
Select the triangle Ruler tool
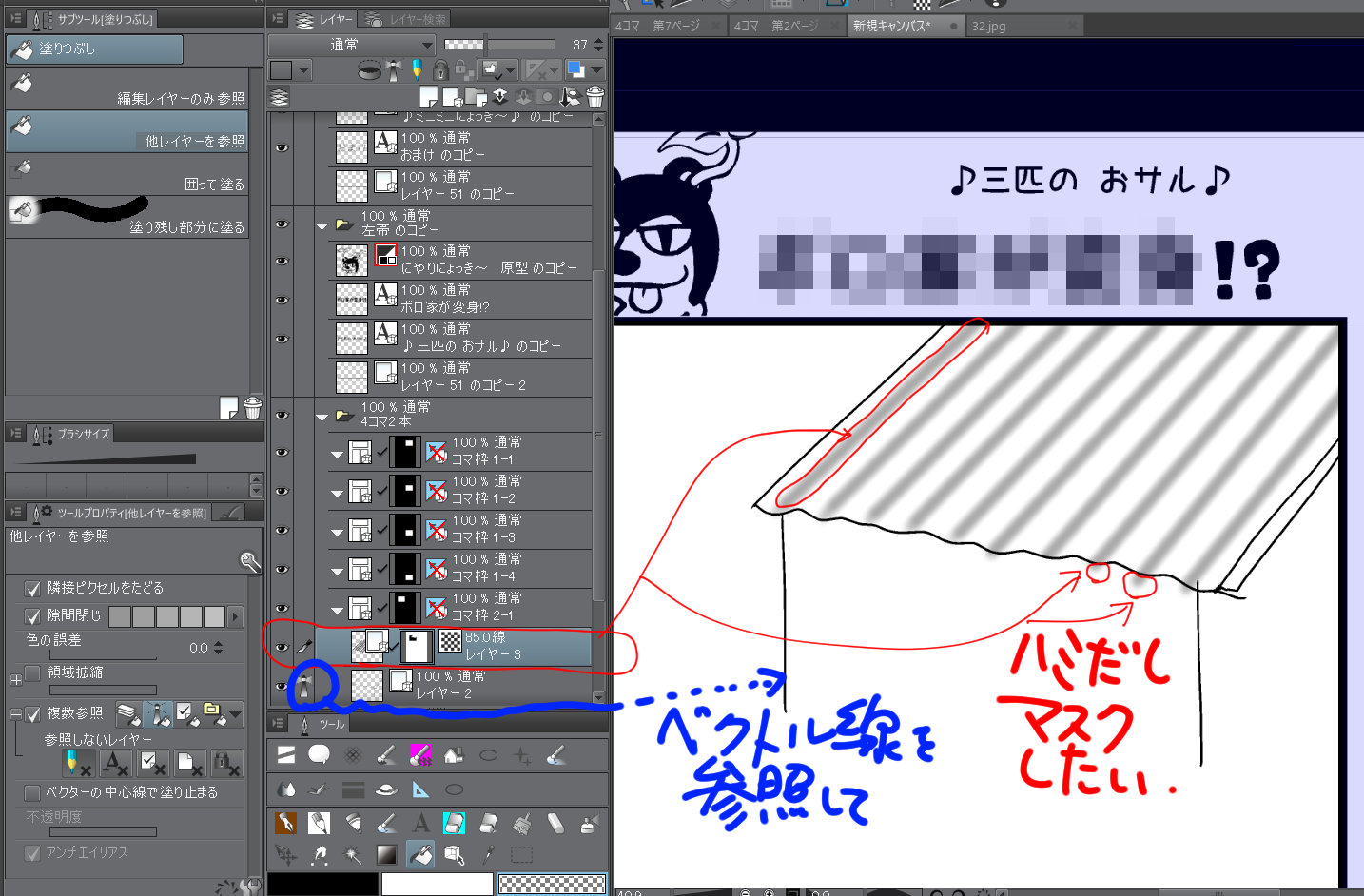(x=420, y=789)
